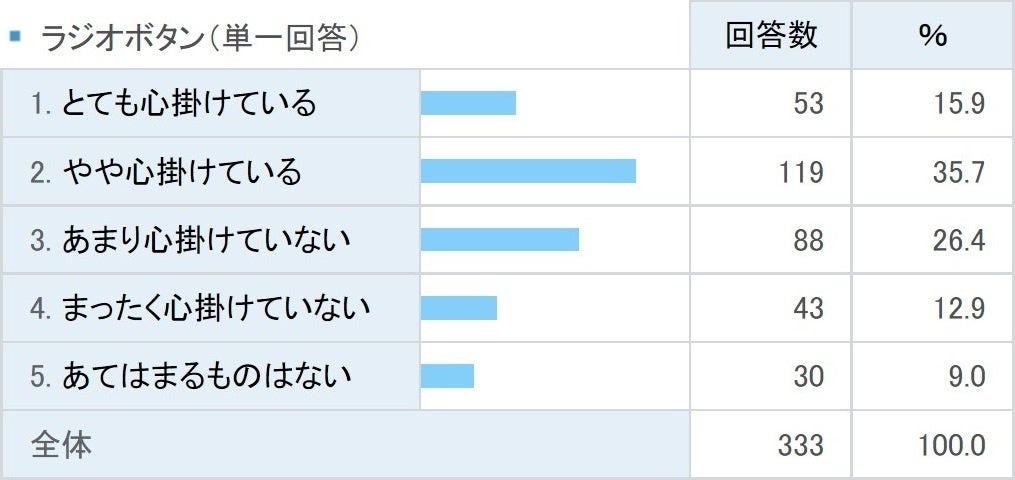Viewport: 1015px width, 480px height.
Task: Click the blue square bullet beside ラジオボタン
Action: point(15,37)
